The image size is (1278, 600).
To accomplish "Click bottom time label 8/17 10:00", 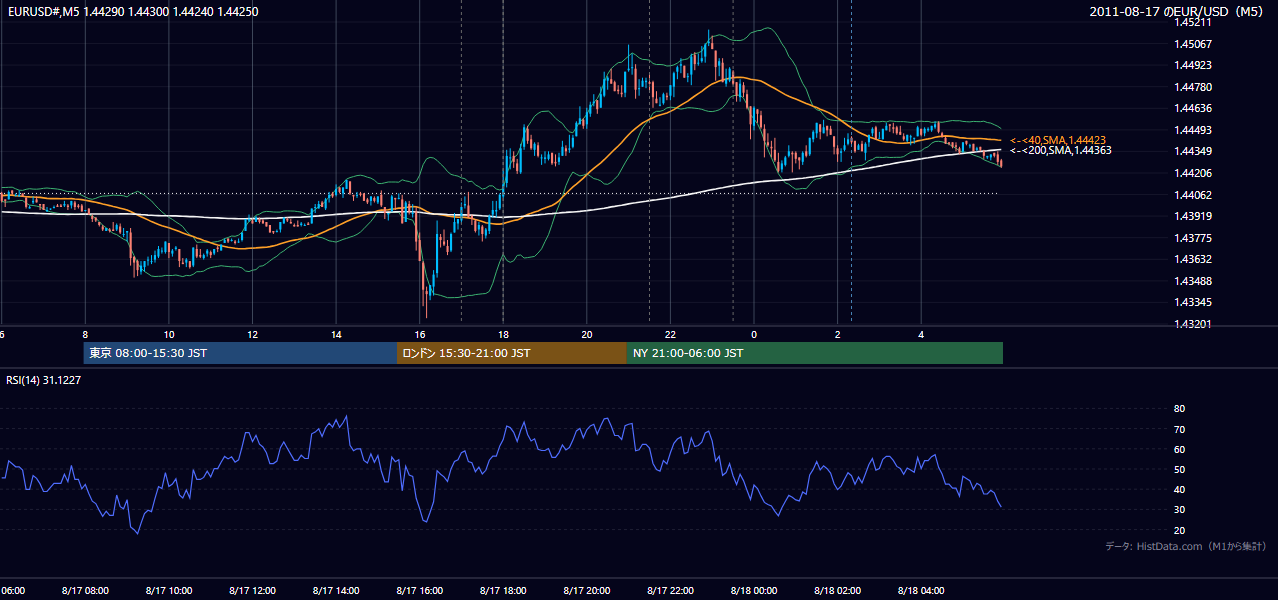I will pyautogui.click(x=169, y=590).
